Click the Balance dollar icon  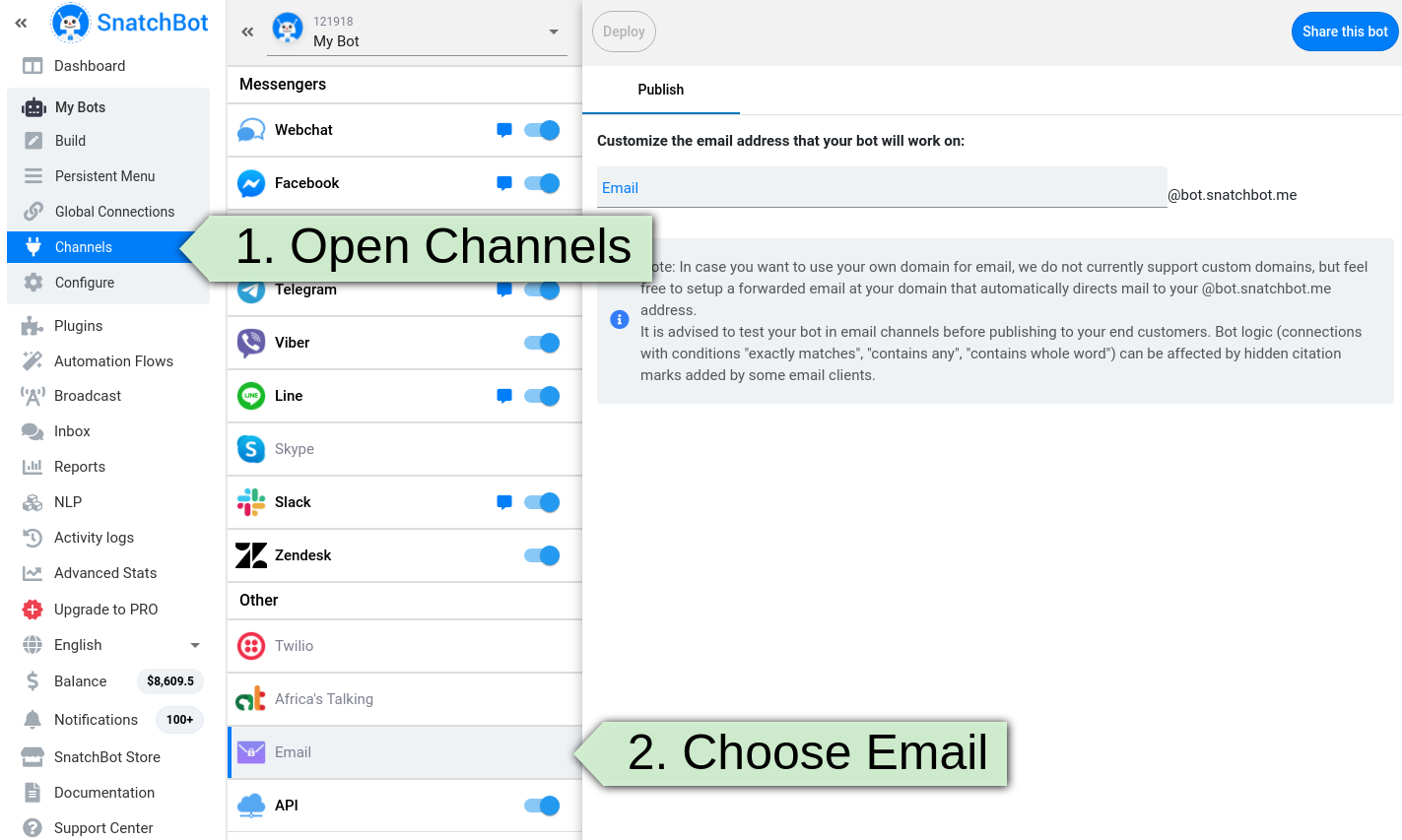(x=33, y=681)
